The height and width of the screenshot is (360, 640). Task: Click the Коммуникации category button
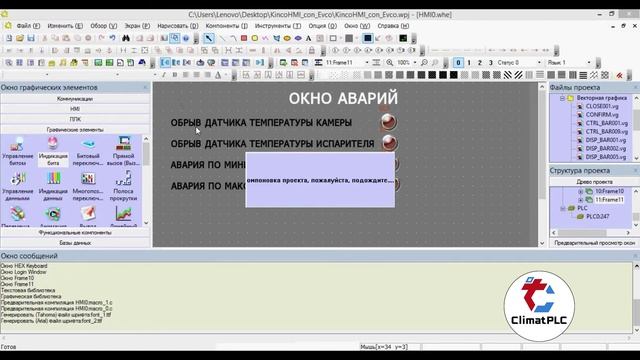click(75, 99)
